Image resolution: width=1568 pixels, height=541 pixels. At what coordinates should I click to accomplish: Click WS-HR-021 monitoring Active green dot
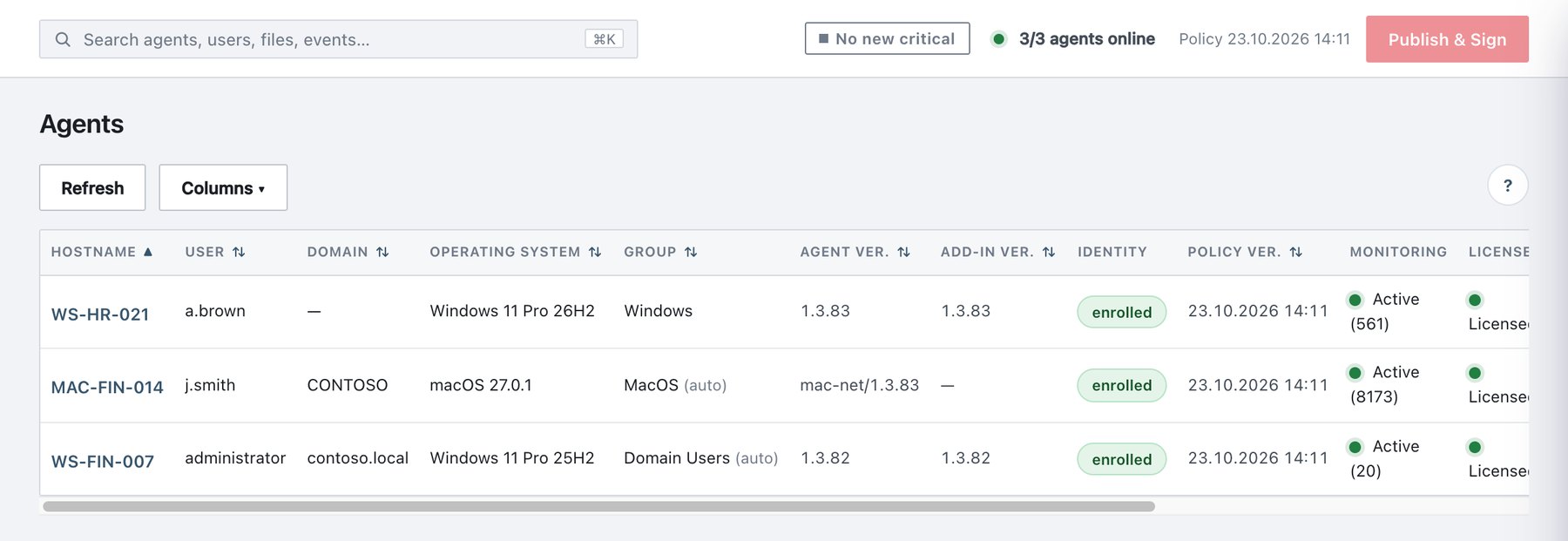coord(1355,300)
